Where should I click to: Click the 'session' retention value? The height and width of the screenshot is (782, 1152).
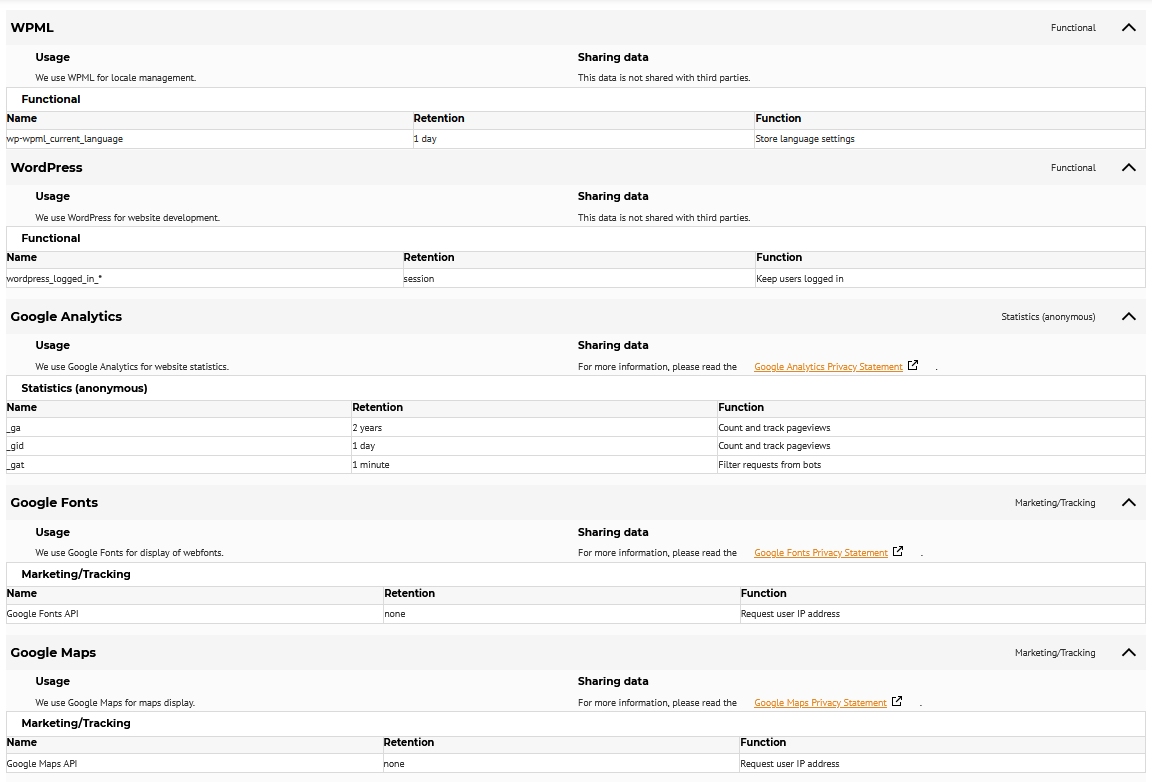419,279
